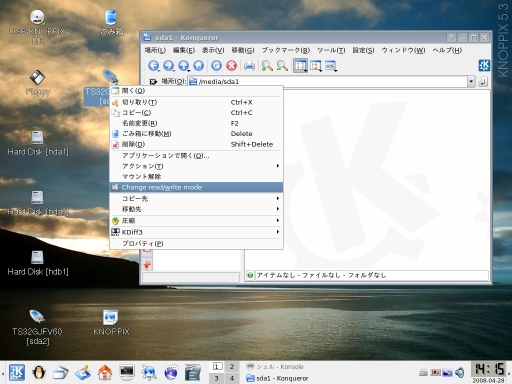The width and height of the screenshot is (512, 384).
Task: Expand the コピー先 submenu
Action: pyautogui.click(x=196, y=198)
